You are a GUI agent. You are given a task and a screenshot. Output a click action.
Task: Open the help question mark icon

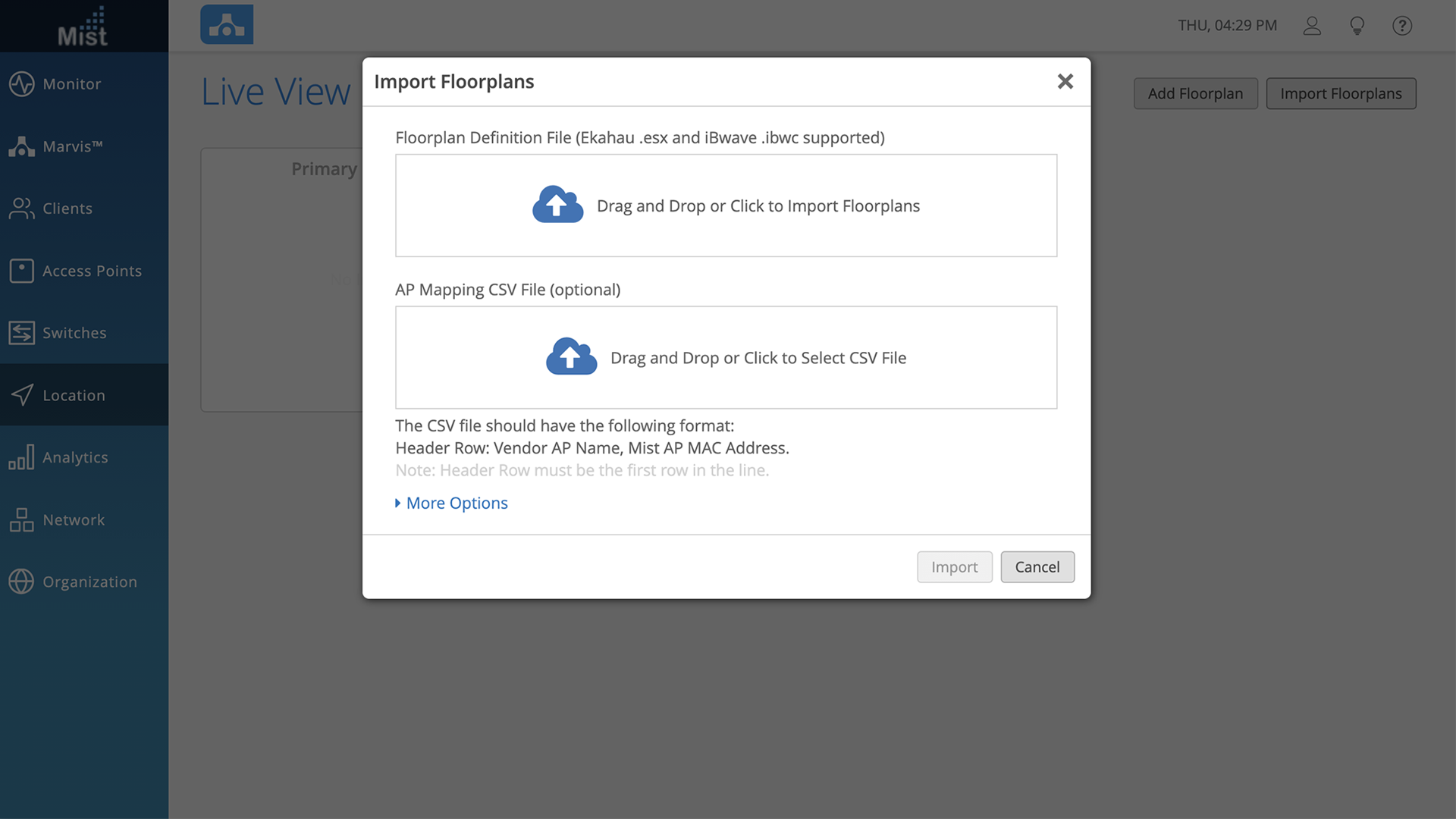click(1402, 26)
